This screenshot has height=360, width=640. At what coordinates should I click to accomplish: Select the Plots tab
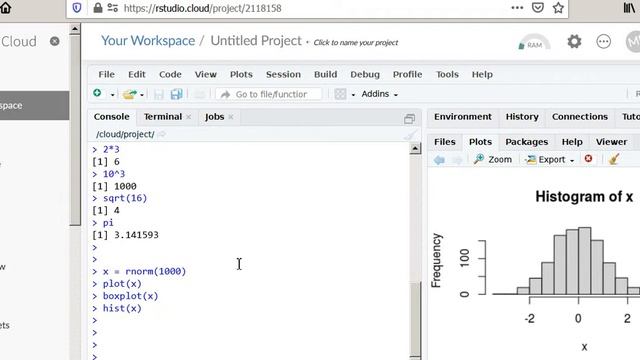pos(480,142)
